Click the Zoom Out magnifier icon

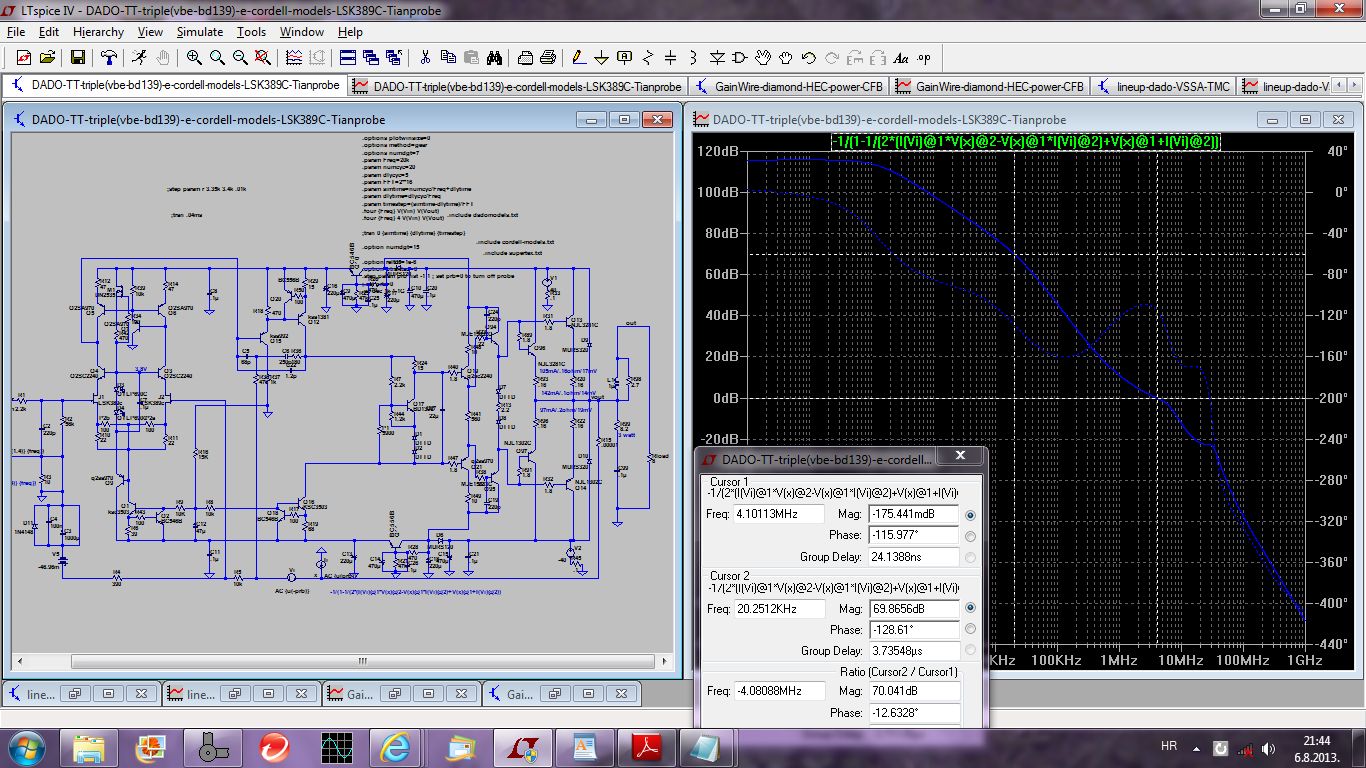coord(240,57)
